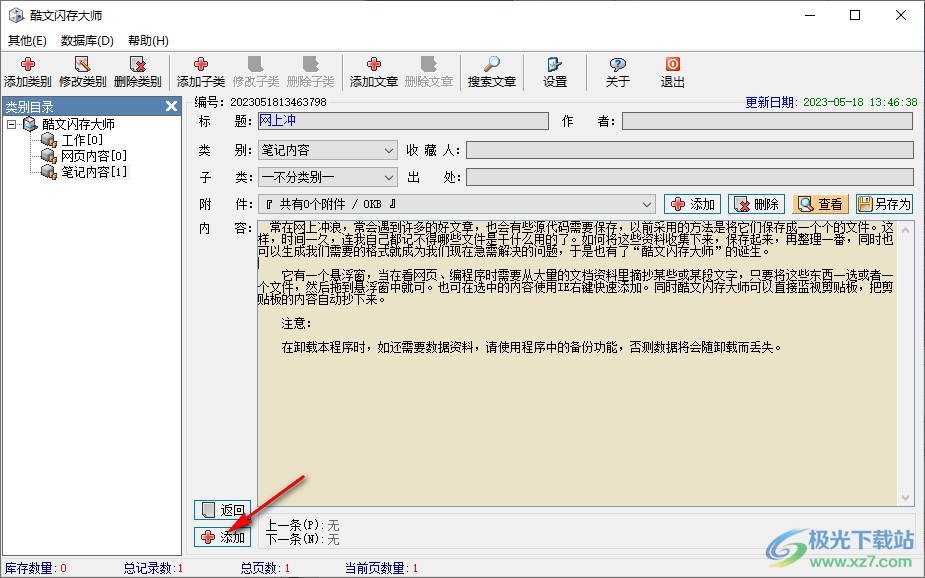
Task: Click the attachment 删除 button
Action: tap(756, 205)
